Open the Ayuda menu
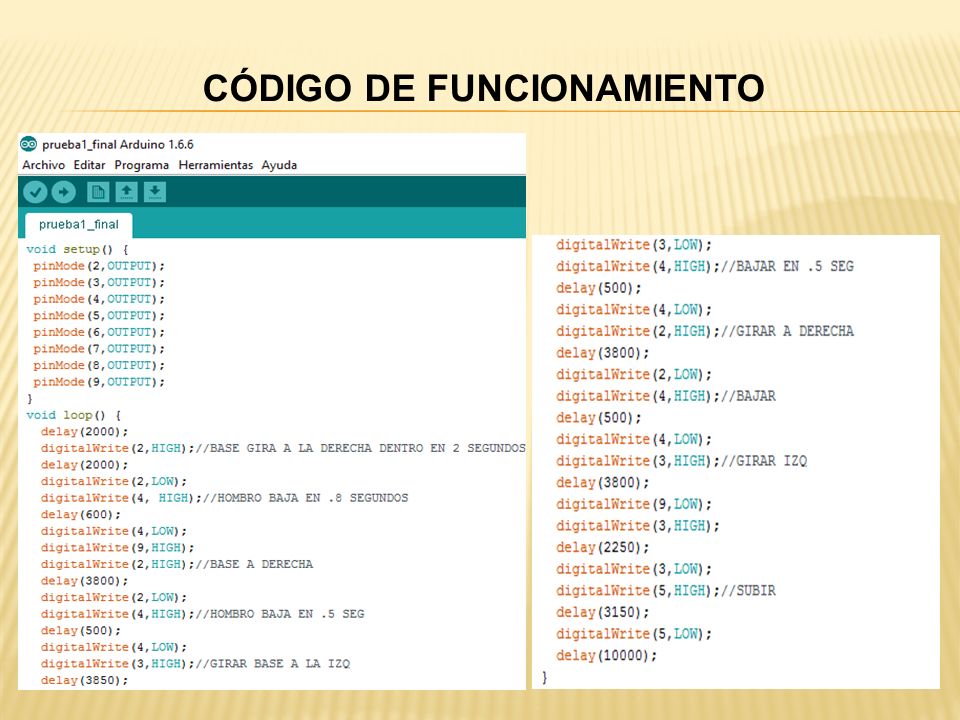The image size is (960, 720). pos(279,165)
